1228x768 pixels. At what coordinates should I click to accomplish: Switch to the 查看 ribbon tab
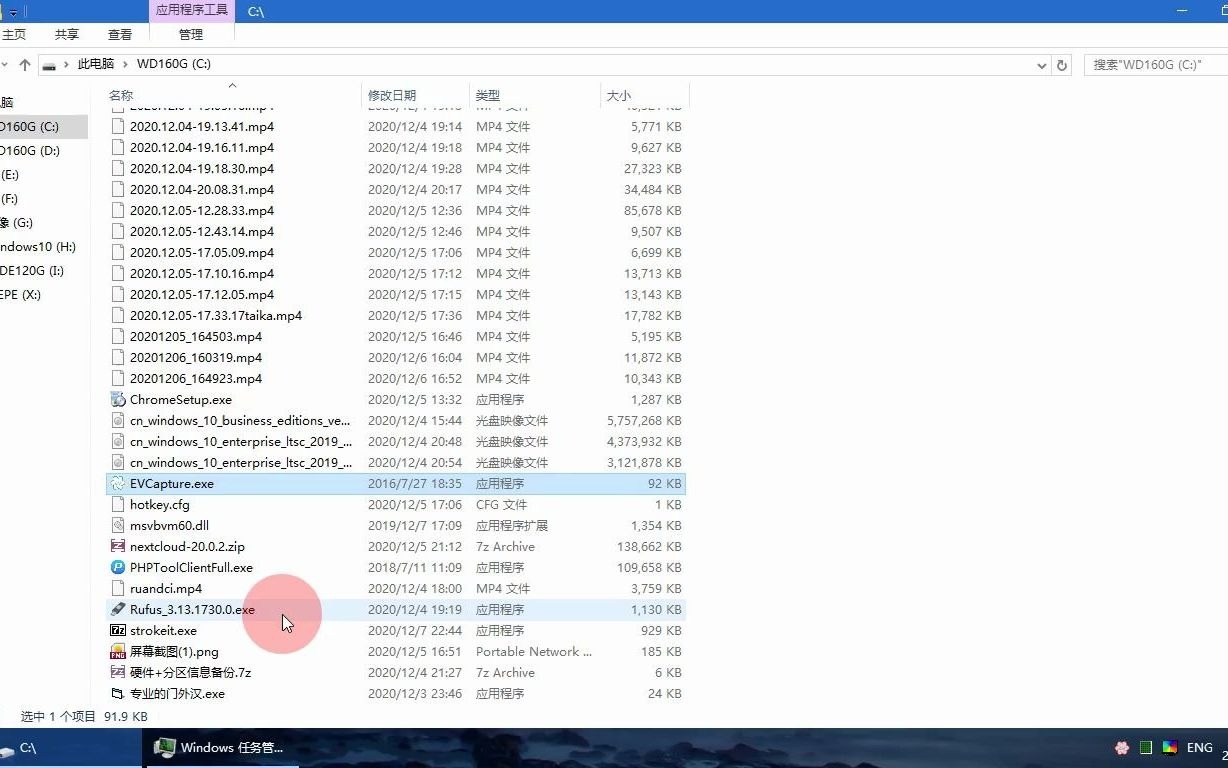[x=119, y=33]
